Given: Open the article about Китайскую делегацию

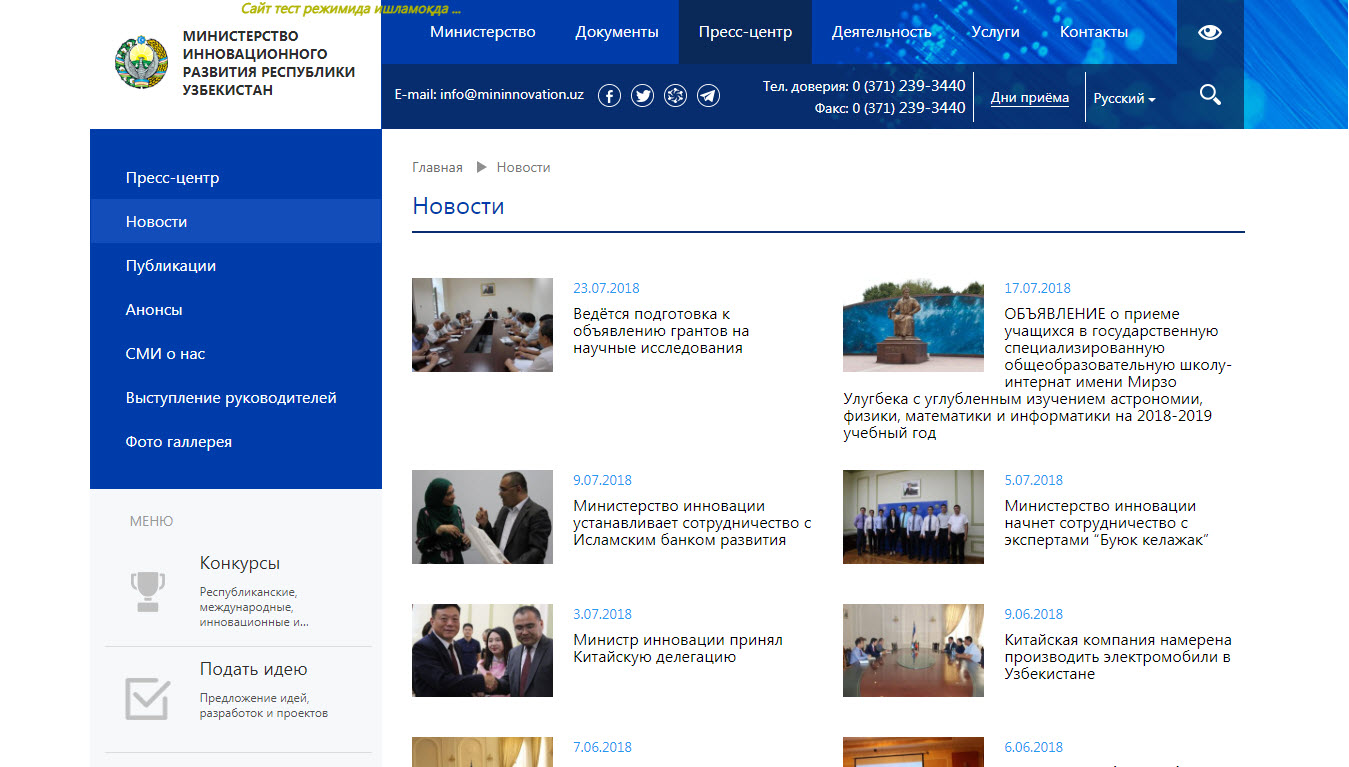Looking at the screenshot, I should coord(677,648).
